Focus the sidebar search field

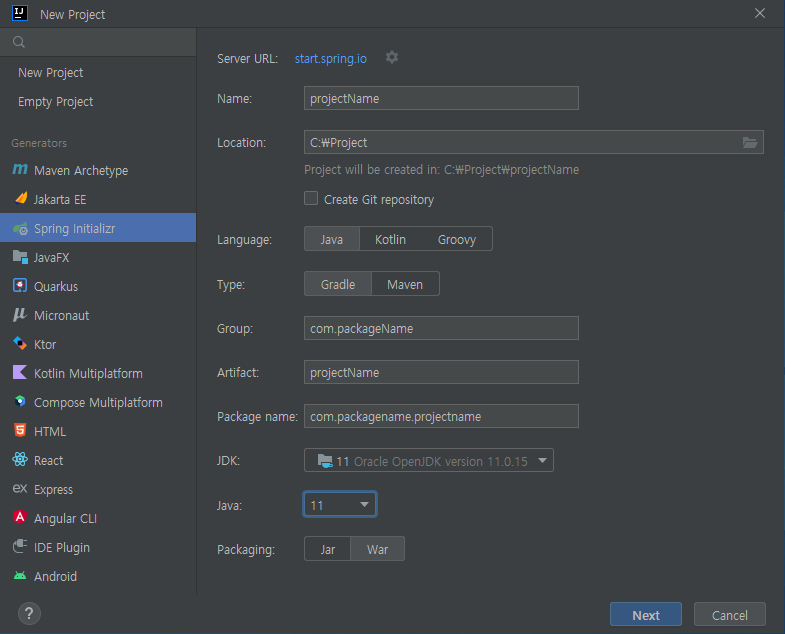point(98,42)
